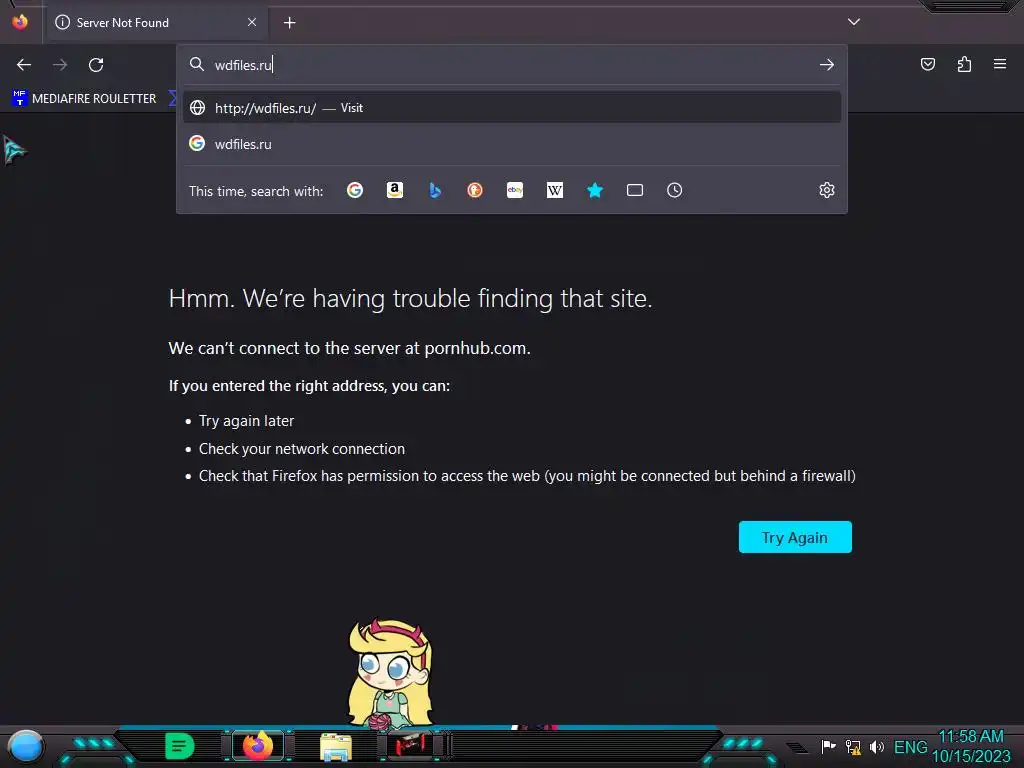This screenshot has width=1024, height=768.
Task: Click the Firefox taskbar icon
Action: click(258, 746)
